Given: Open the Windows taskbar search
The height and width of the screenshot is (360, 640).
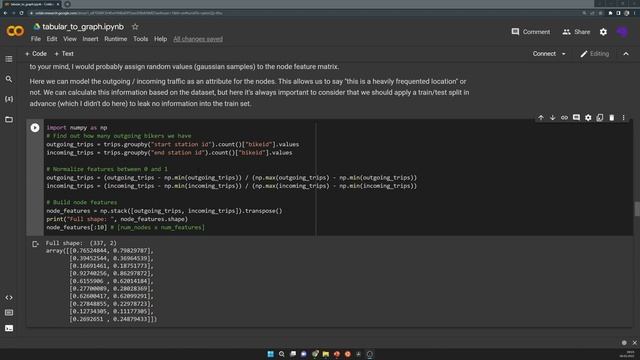Looking at the screenshot, I should [282, 354].
